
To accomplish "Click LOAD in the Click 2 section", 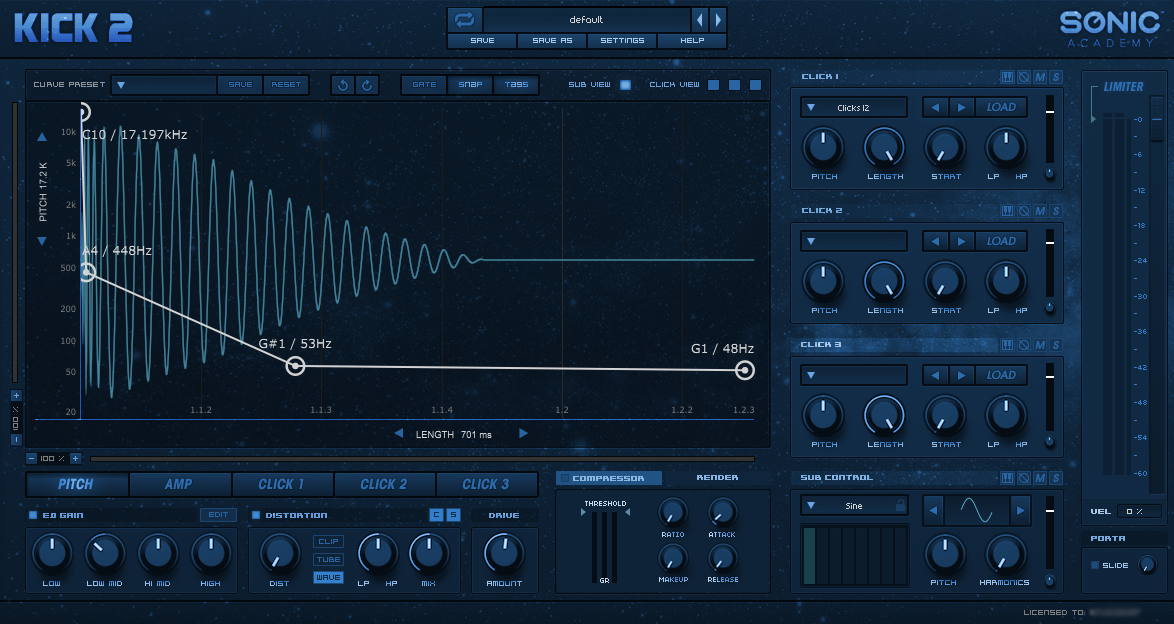I will point(1001,241).
